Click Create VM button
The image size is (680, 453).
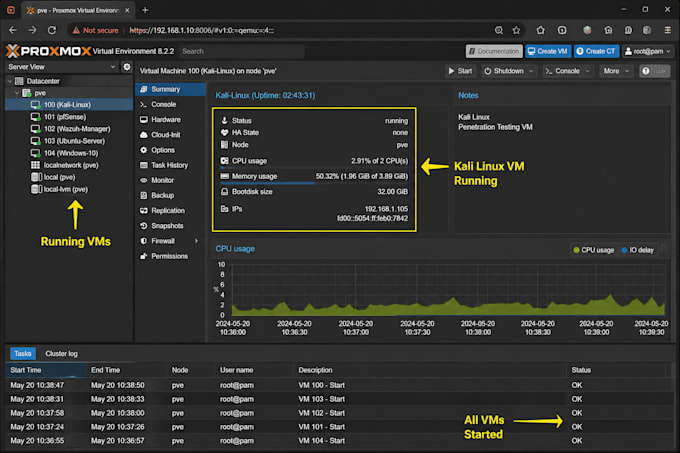(x=548, y=51)
